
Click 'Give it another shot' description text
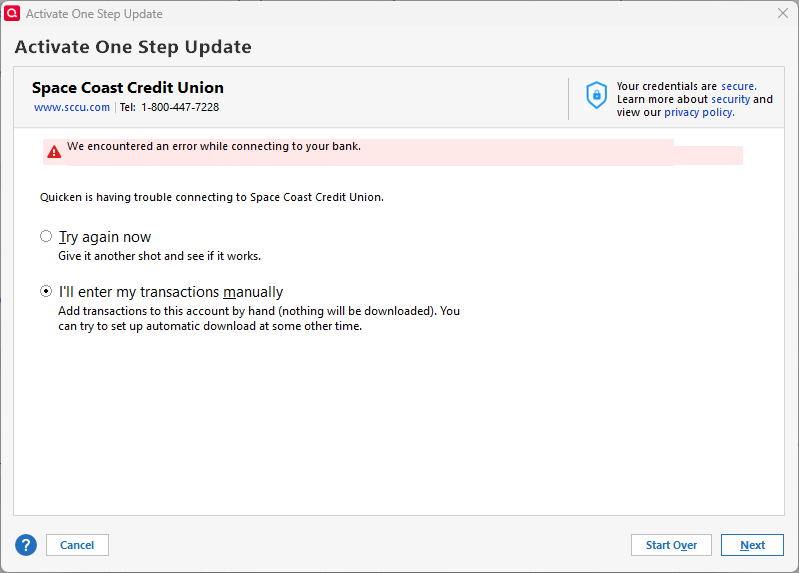159,256
